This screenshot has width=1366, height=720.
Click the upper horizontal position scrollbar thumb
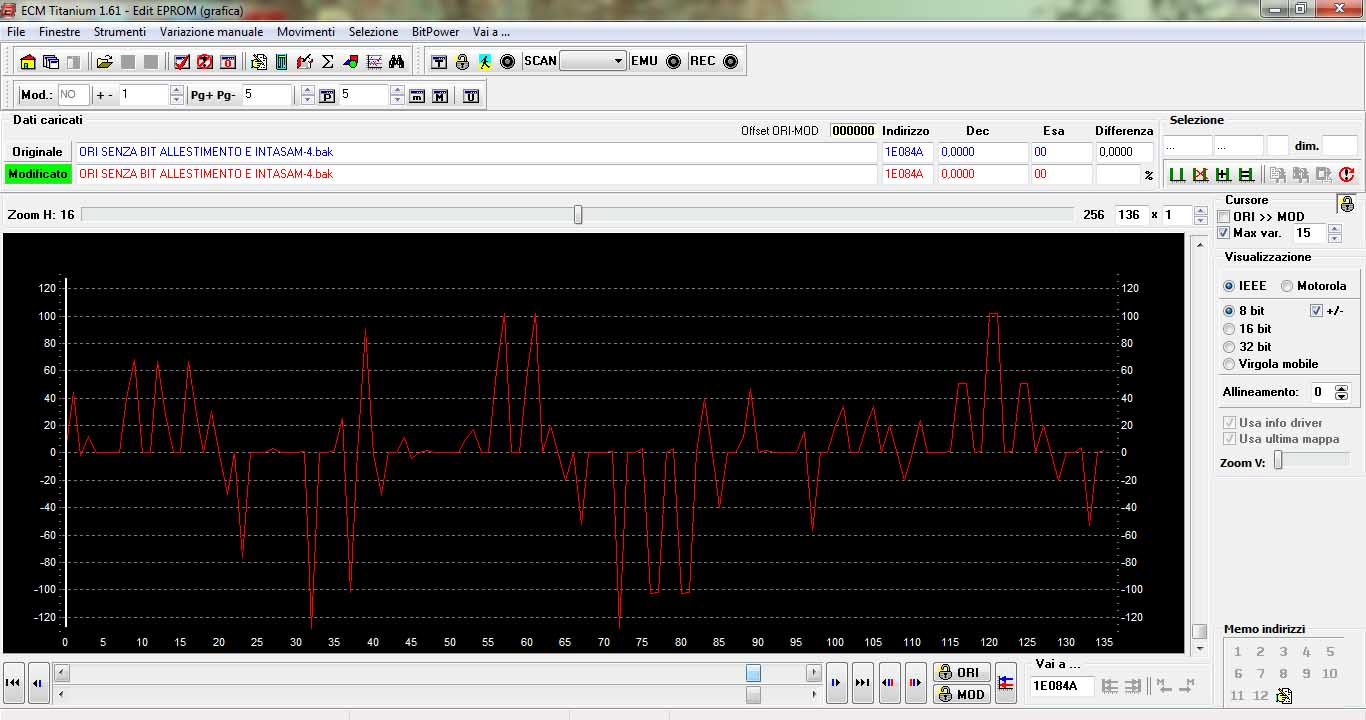tap(753, 674)
